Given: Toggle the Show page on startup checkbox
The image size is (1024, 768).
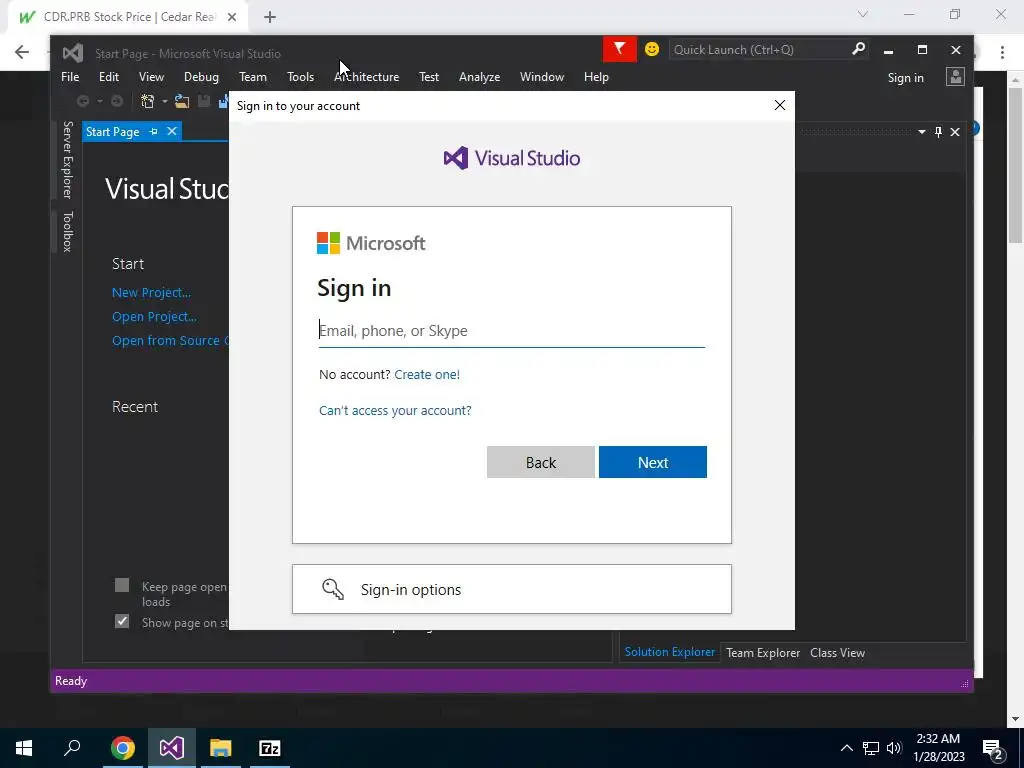Looking at the screenshot, I should pos(121,621).
